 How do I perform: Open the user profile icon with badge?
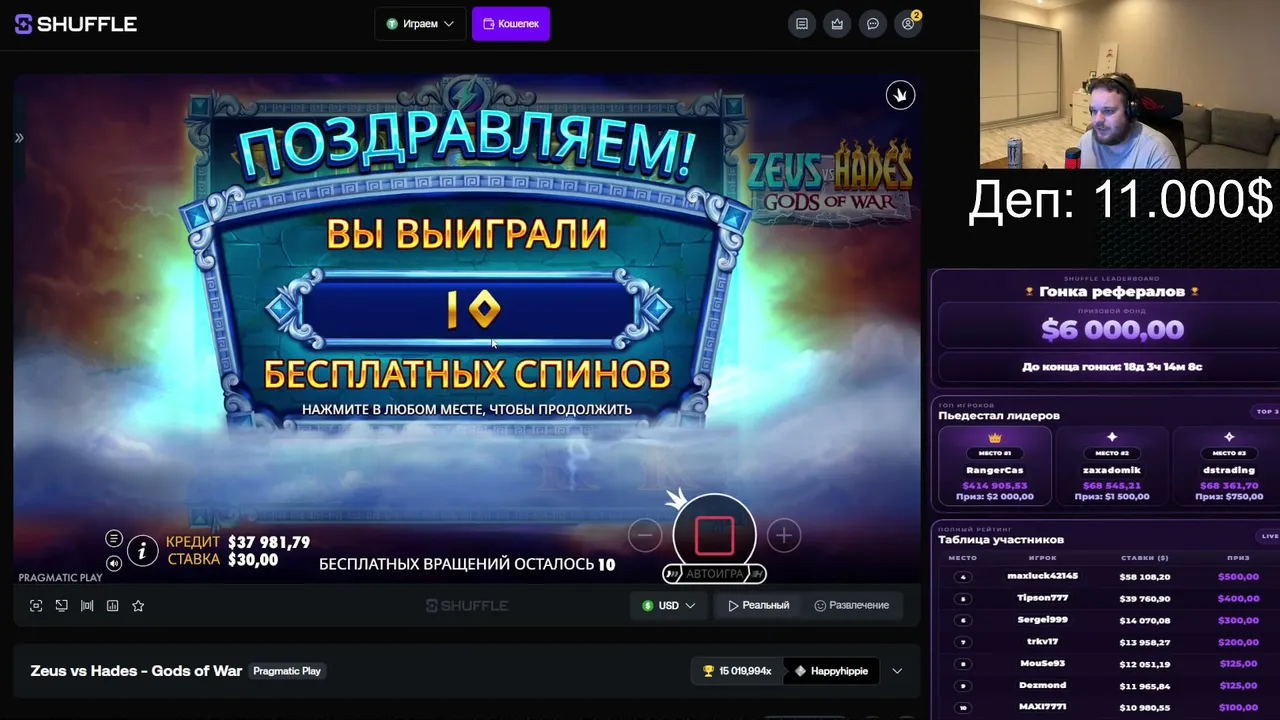pyautogui.click(x=908, y=24)
